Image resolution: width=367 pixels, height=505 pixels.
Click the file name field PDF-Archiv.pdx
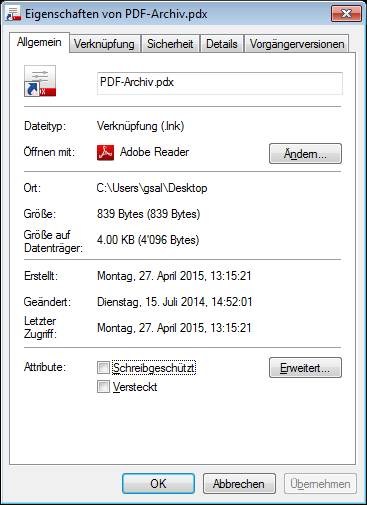coord(220,83)
